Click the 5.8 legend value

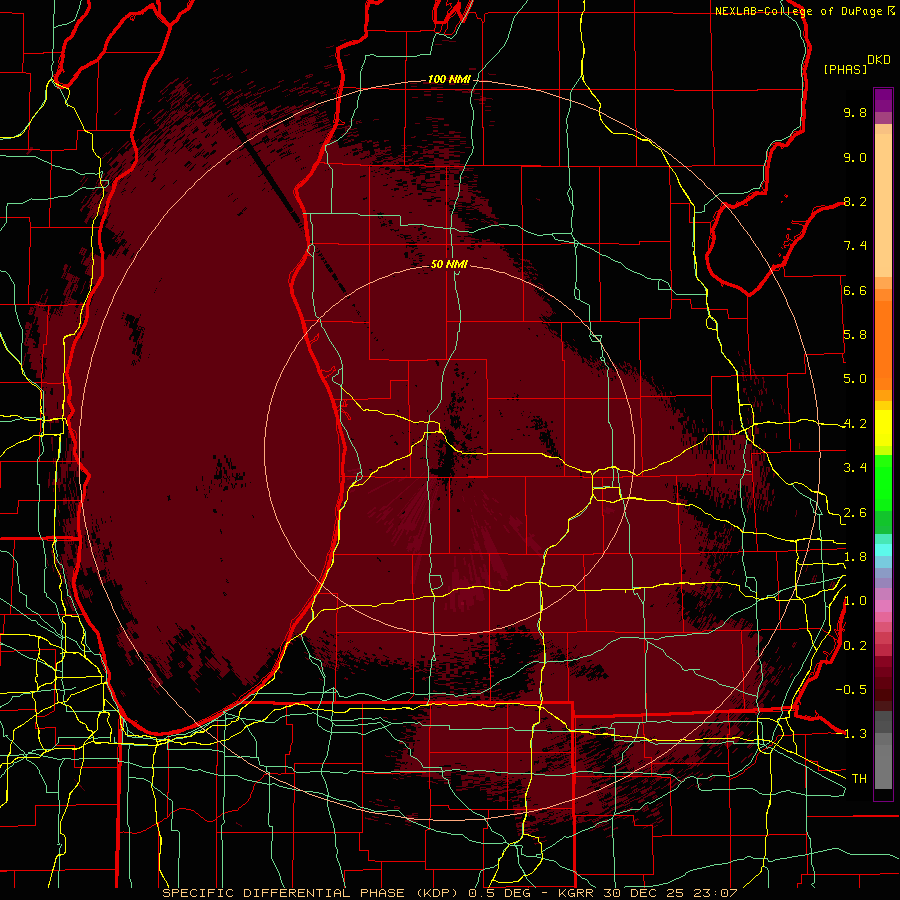click(855, 335)
